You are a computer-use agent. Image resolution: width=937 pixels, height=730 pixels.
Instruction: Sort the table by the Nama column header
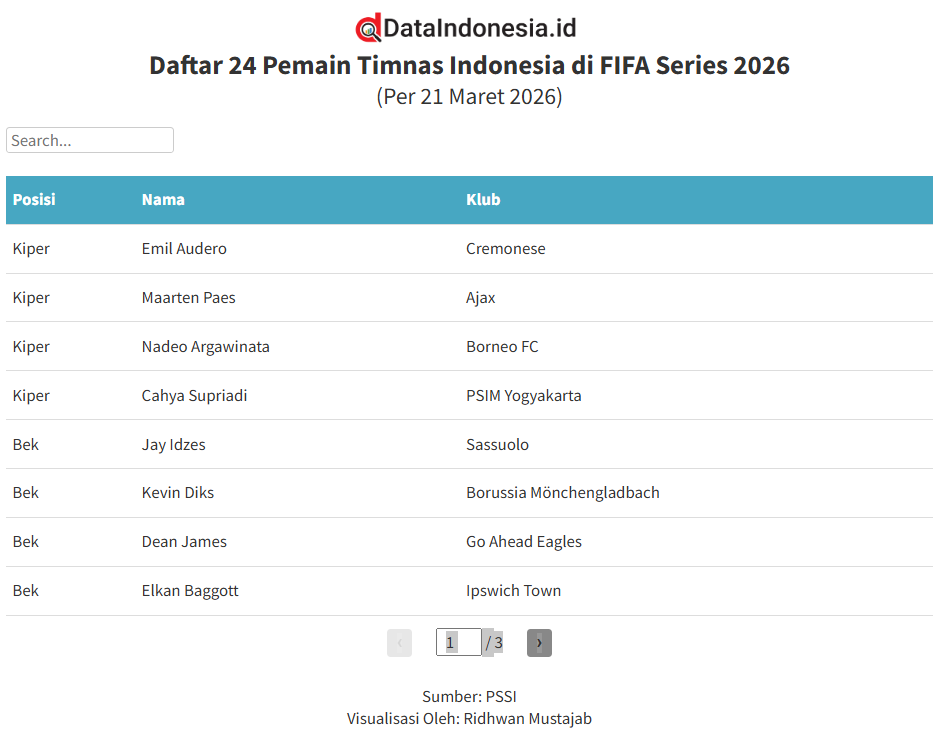click(163, 199)
